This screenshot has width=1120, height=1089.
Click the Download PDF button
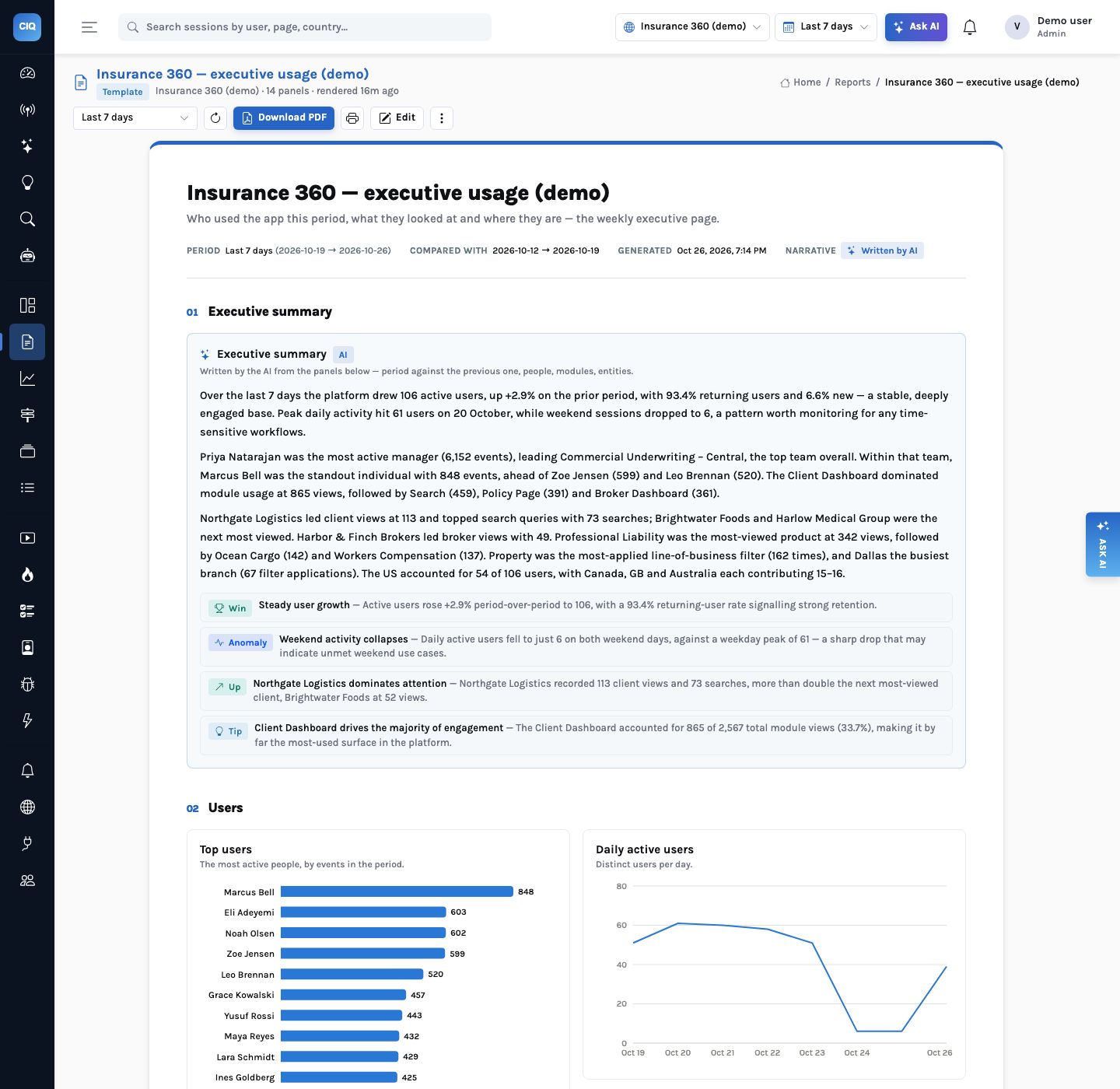click(284, 118)
